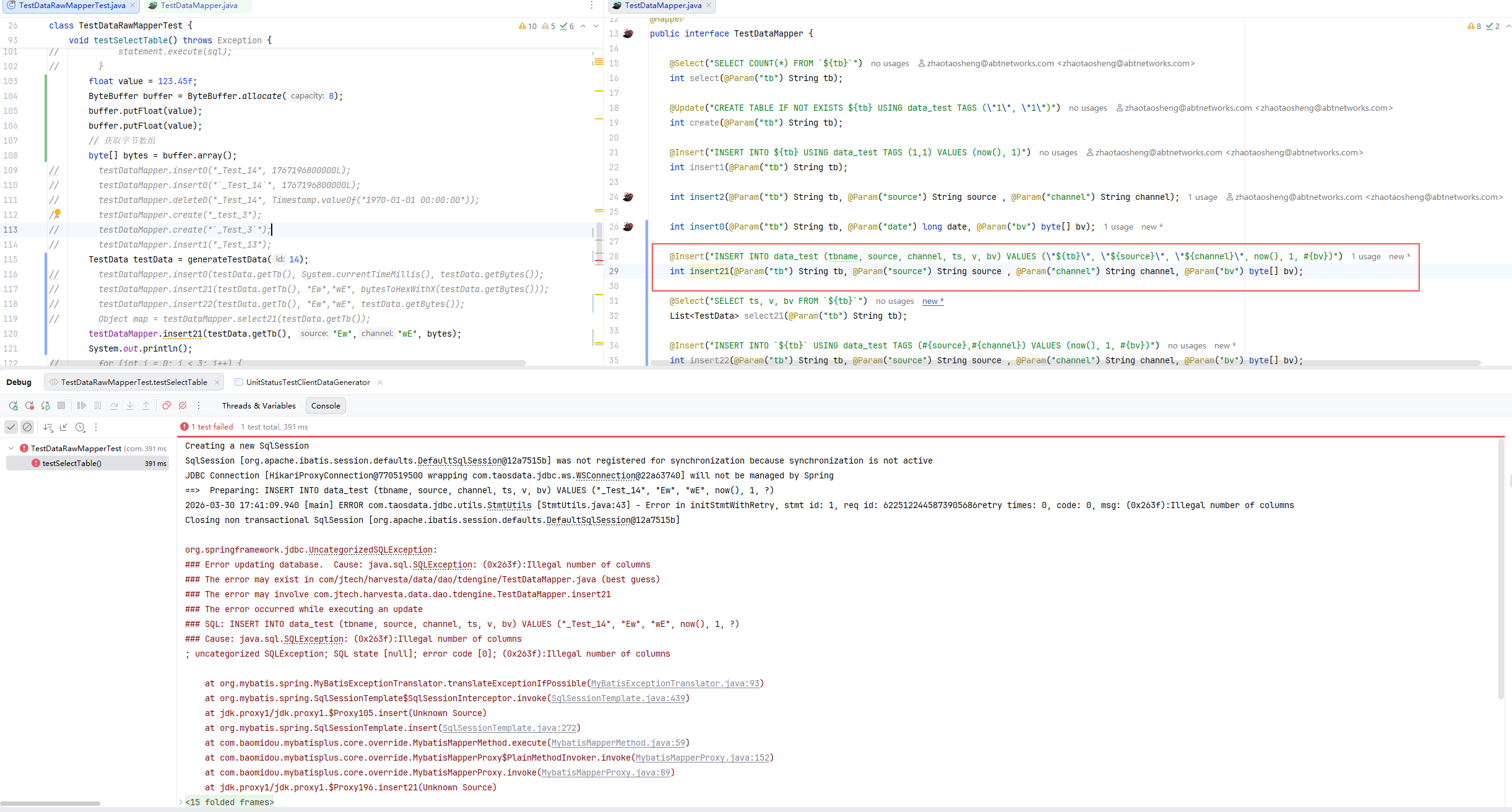The image size is (1512, 812).
Task: Click the MyBatis bird gutter icon at line 24
Action: coord(628,197)
